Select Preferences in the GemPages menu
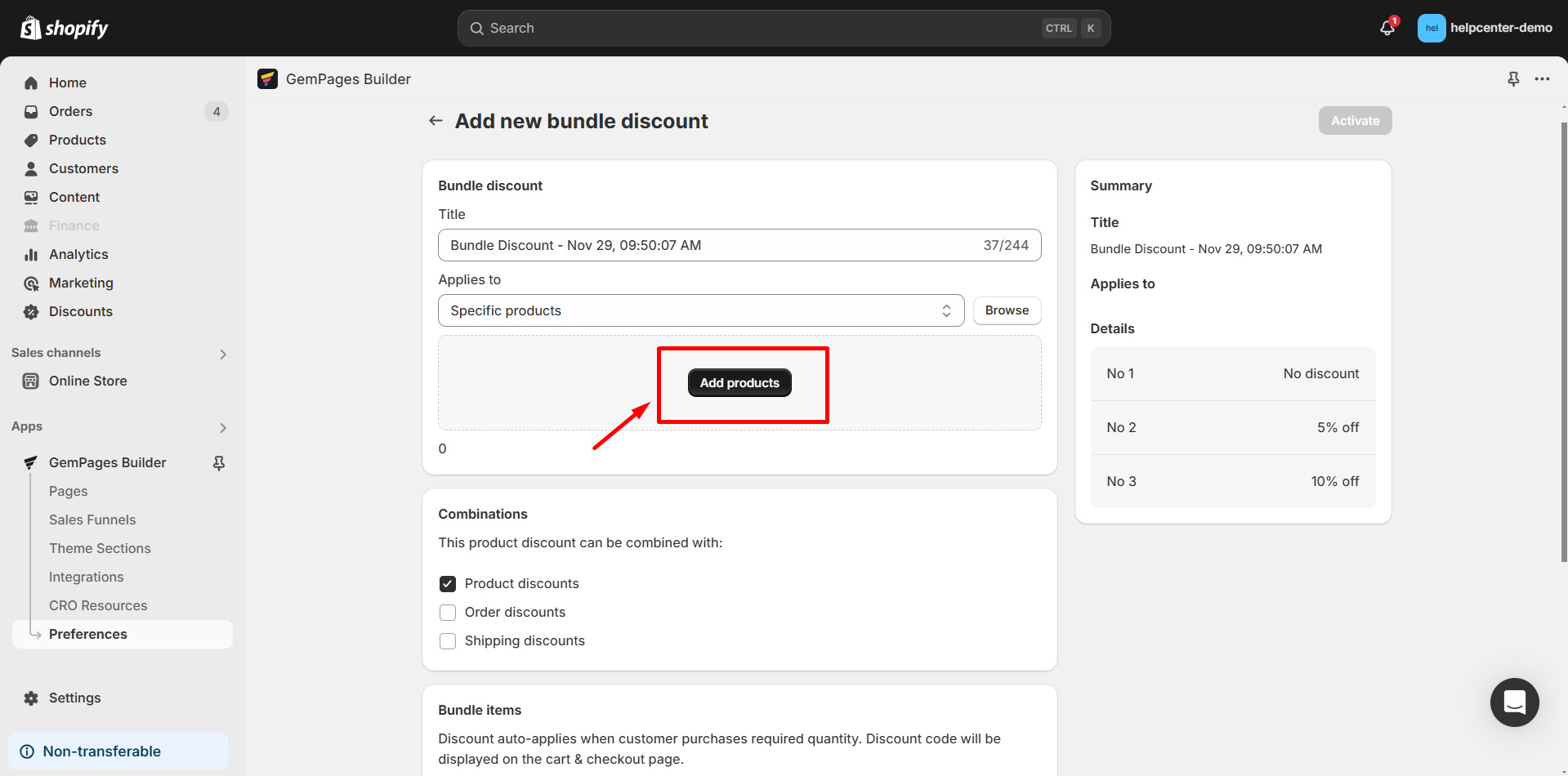 coord(87,634)
